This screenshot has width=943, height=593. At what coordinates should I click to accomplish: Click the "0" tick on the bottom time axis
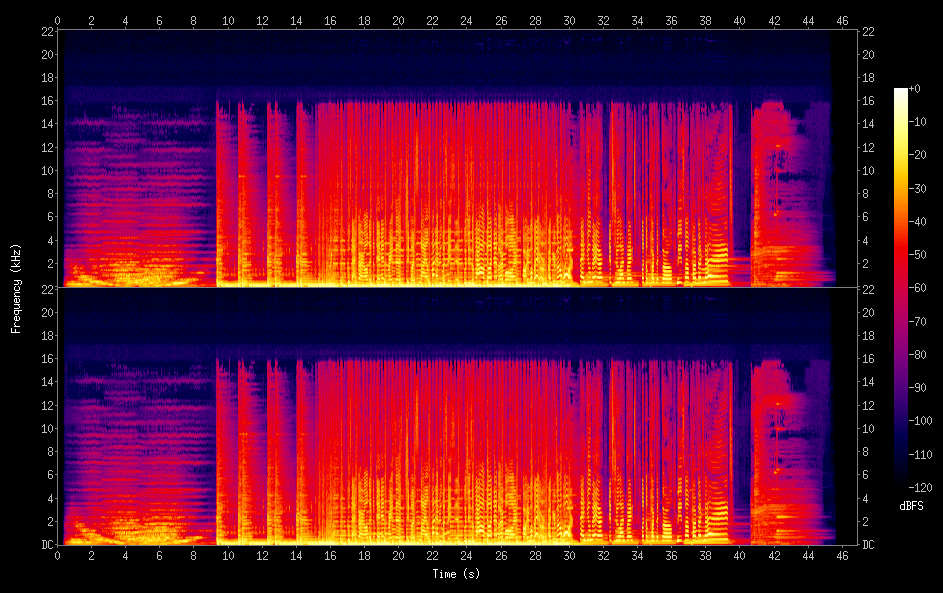point(58,556)
